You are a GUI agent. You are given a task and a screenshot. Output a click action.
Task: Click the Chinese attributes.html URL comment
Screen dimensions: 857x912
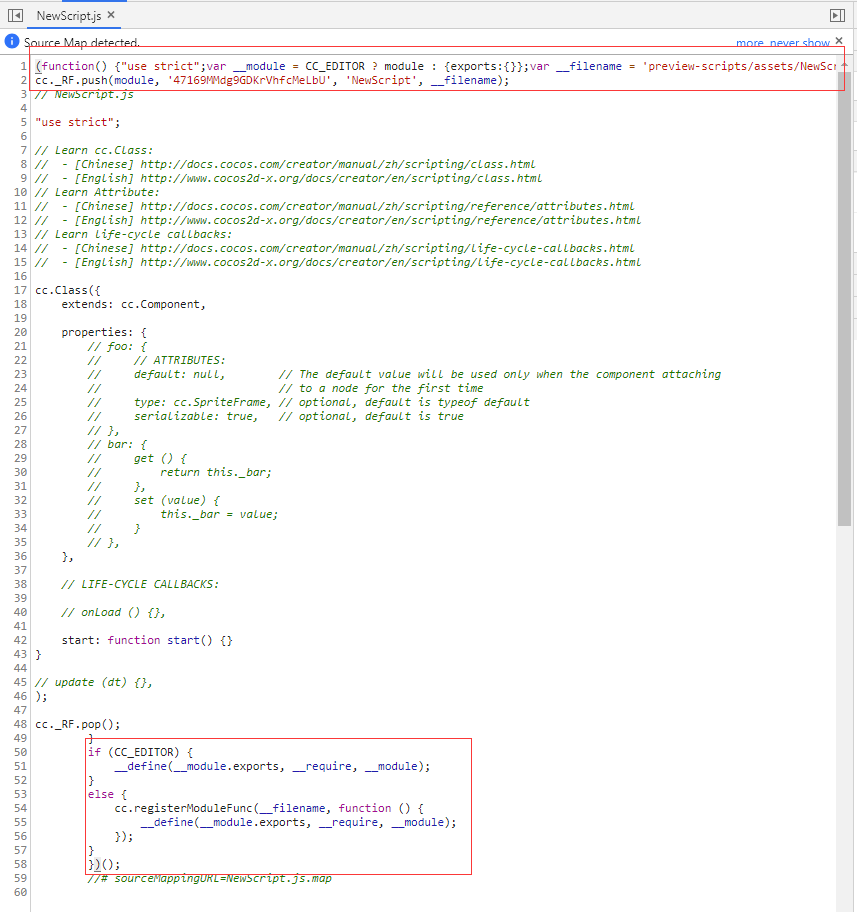coord(335,206)
